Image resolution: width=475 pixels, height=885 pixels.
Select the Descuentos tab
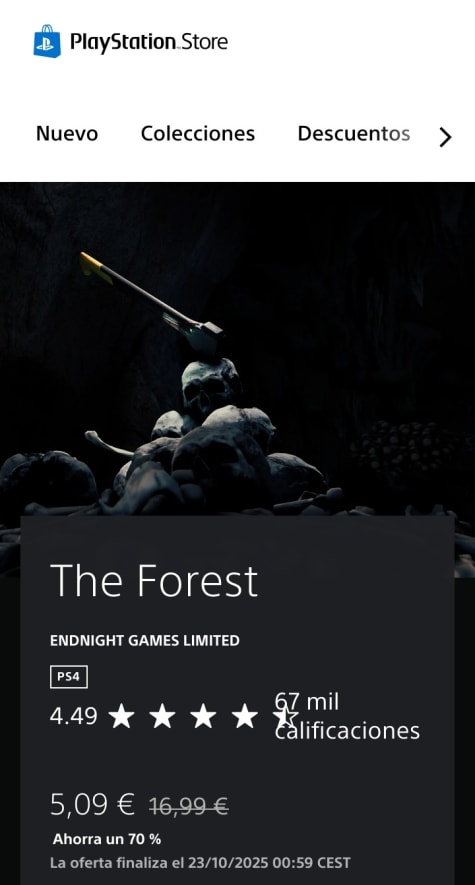coord(354,134)
